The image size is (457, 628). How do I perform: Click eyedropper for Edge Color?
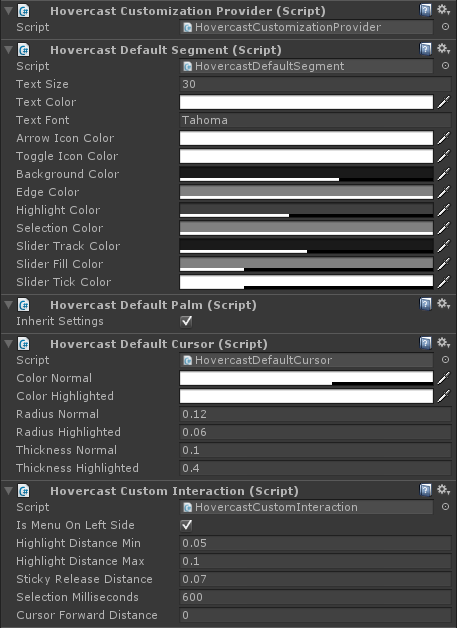click(443, 192)
